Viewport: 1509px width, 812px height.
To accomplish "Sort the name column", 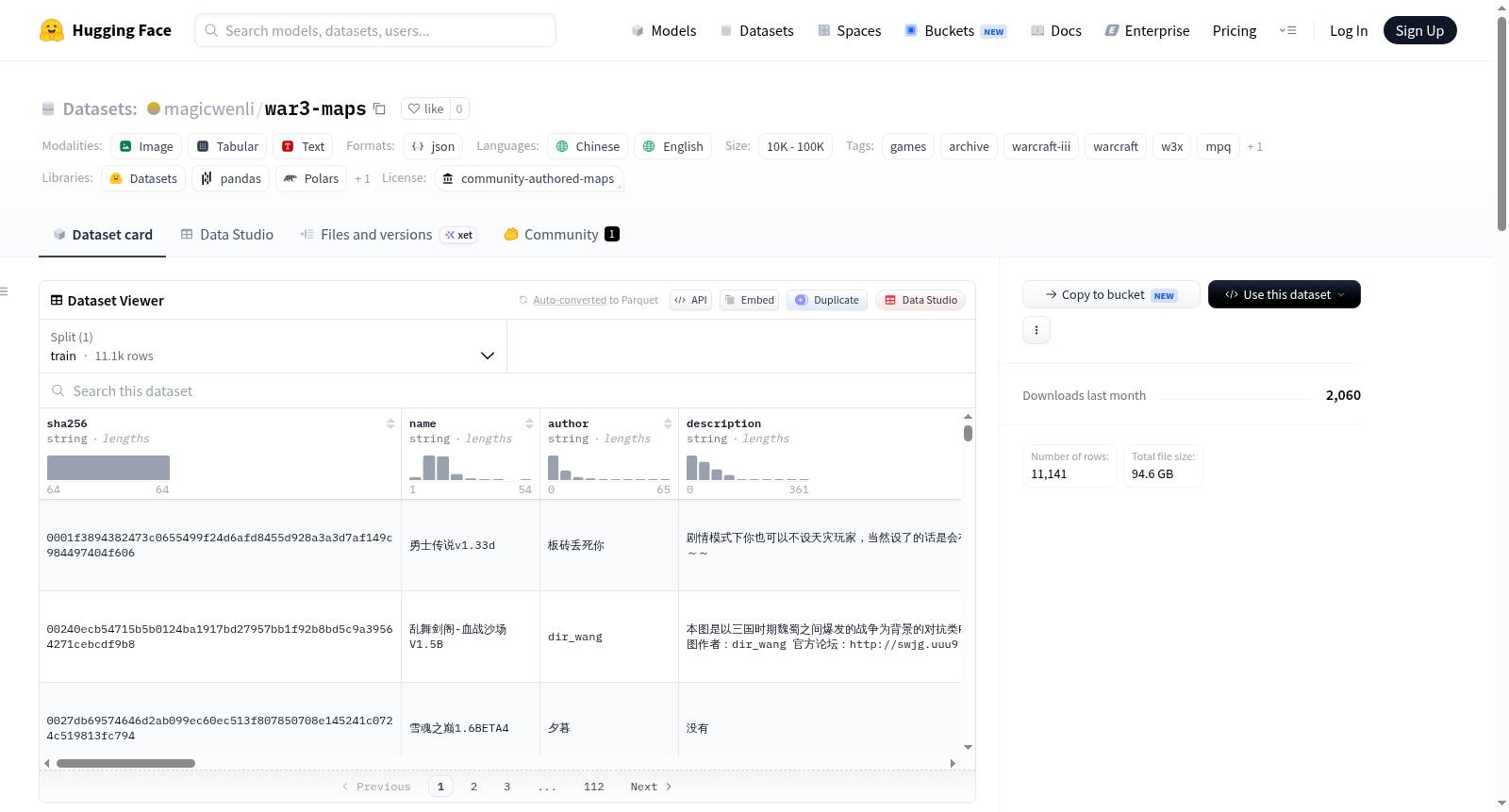I will tap(529, 423).
